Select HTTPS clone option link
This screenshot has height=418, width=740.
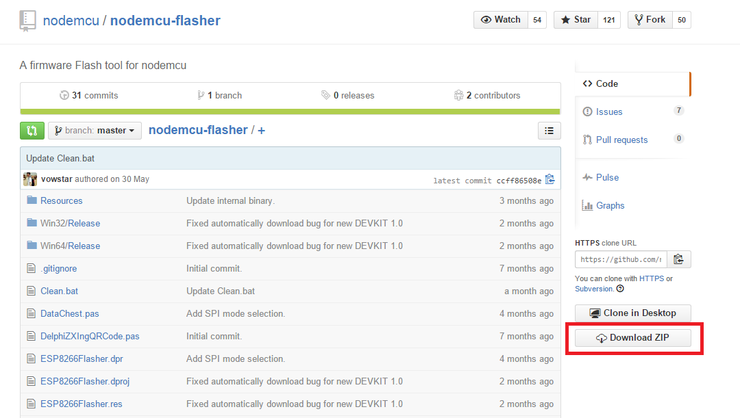(651, 278)
